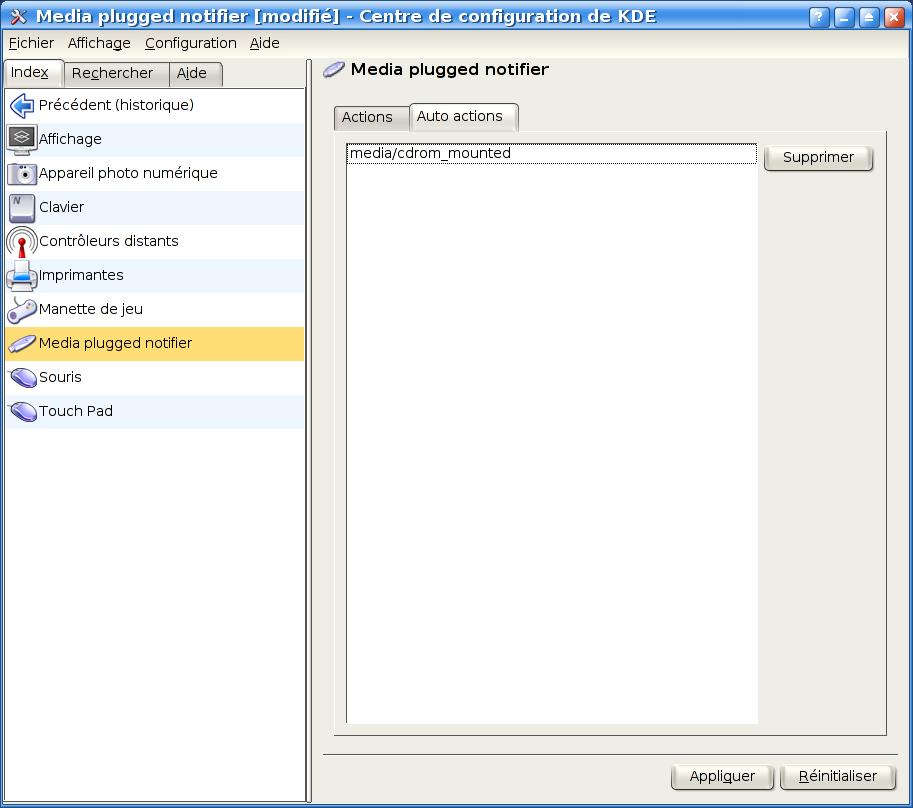Viewport: 913px width, 808px height.
Task: Open the Contrôleurs distants label
Action: point(109,241)
